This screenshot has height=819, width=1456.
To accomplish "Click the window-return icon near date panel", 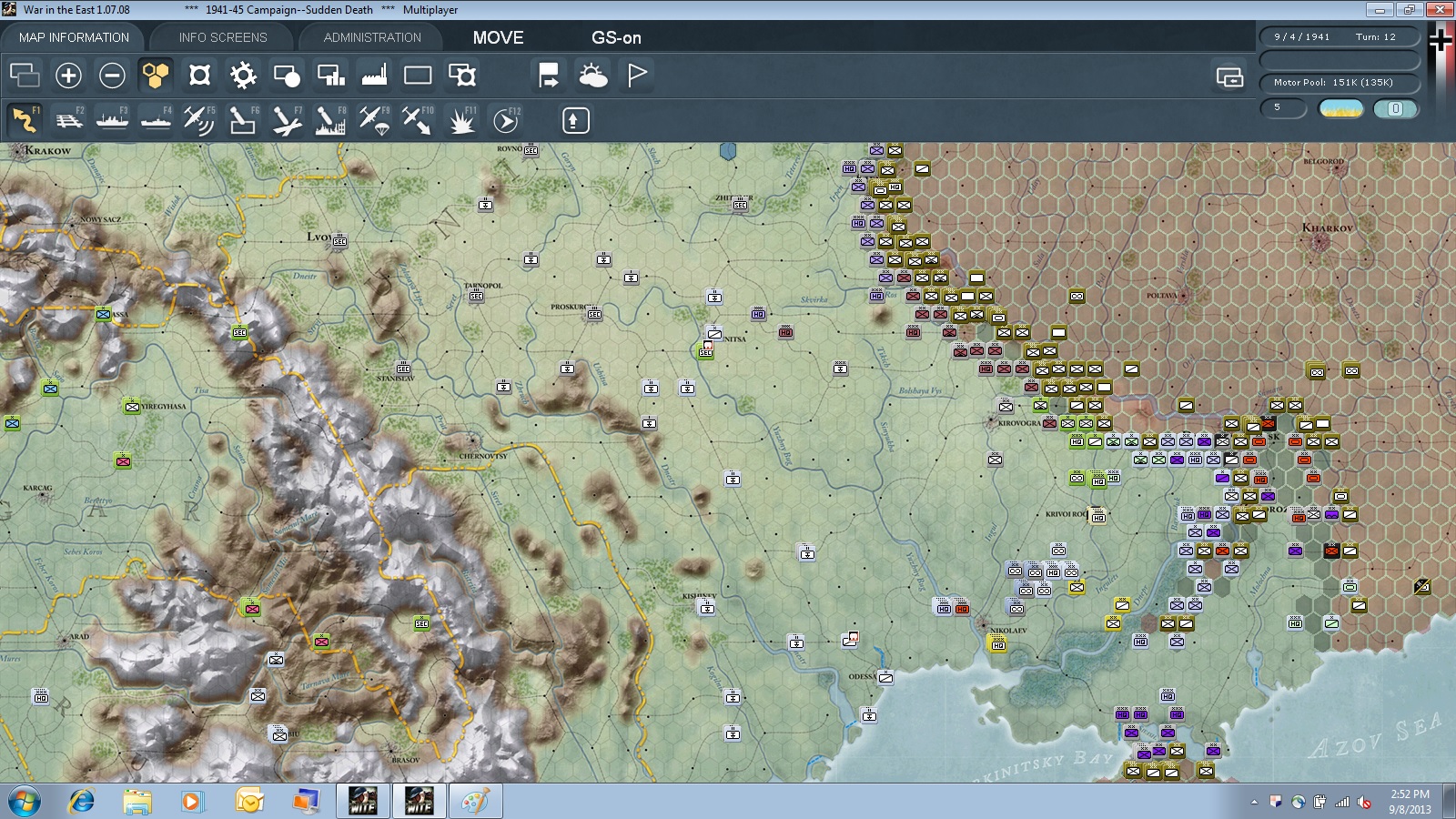I will (1229, 76).
